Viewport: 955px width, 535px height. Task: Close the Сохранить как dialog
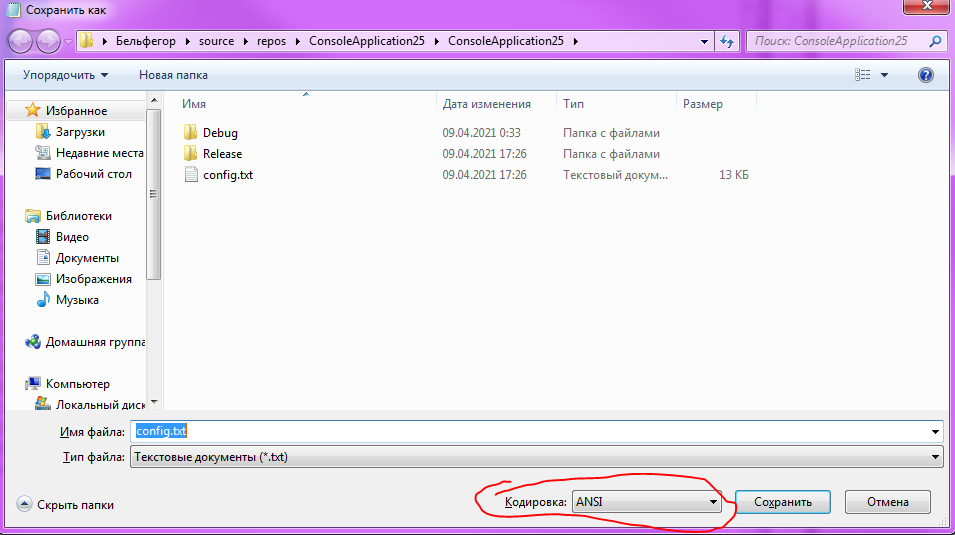click(x=926, y=5)
